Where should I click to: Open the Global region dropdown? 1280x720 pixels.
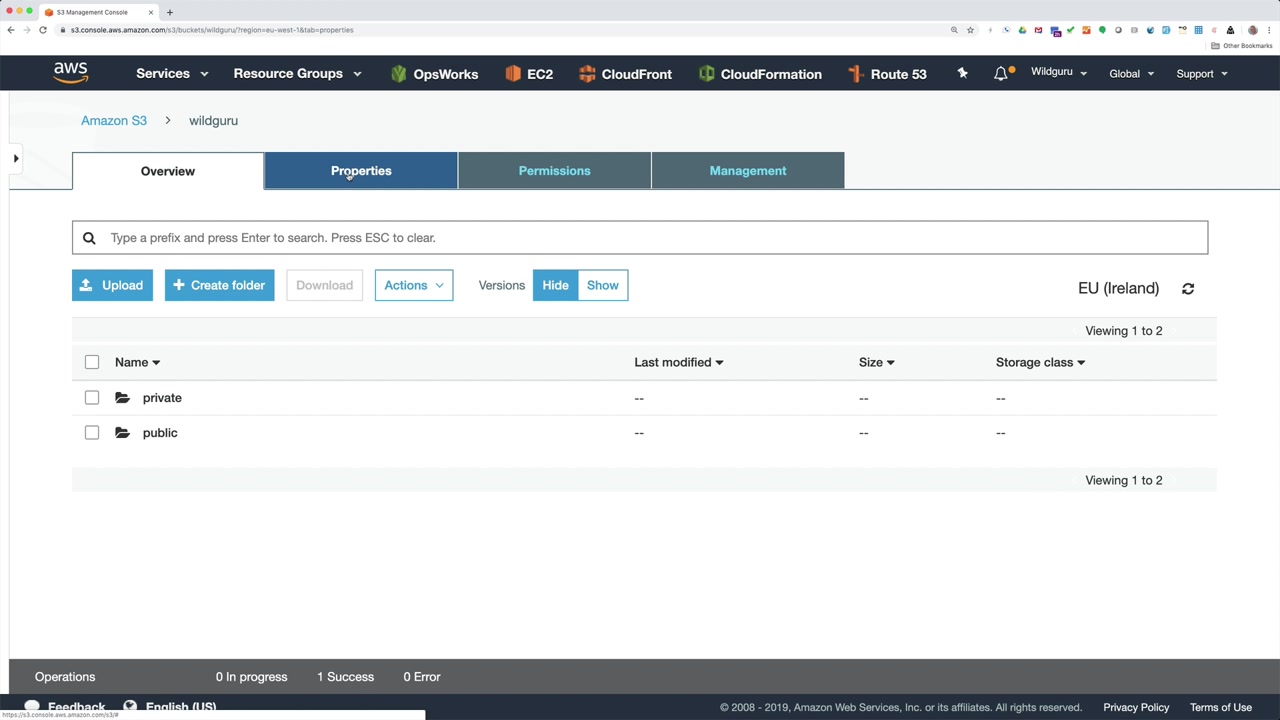pyautogui.click(x=1131, y=73)
